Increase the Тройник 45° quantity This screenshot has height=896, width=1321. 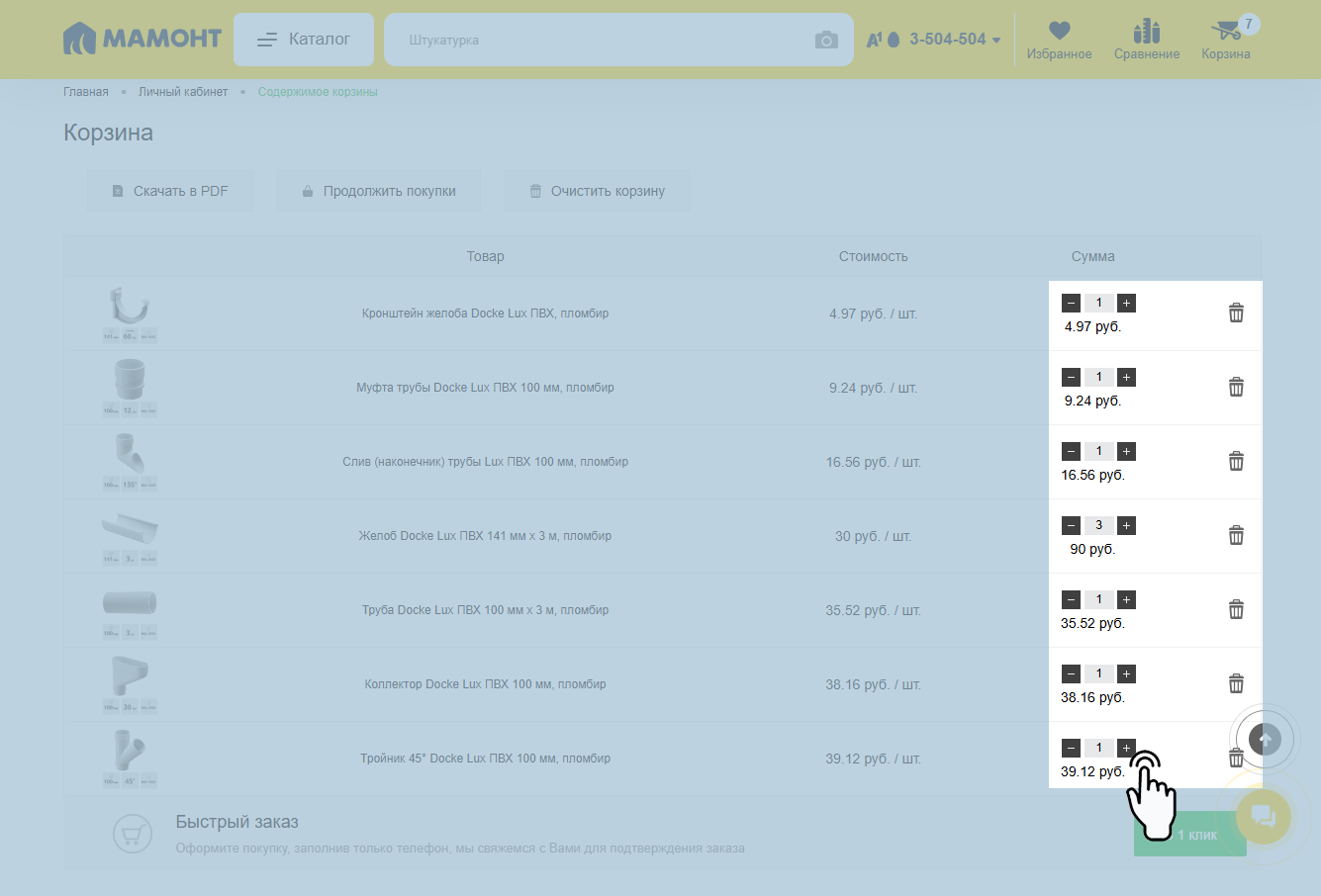click(x=1126, y=749)
